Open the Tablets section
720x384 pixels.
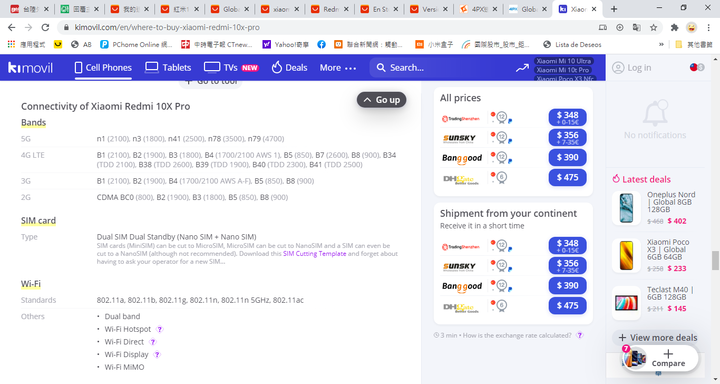click(x=168, y=68)
